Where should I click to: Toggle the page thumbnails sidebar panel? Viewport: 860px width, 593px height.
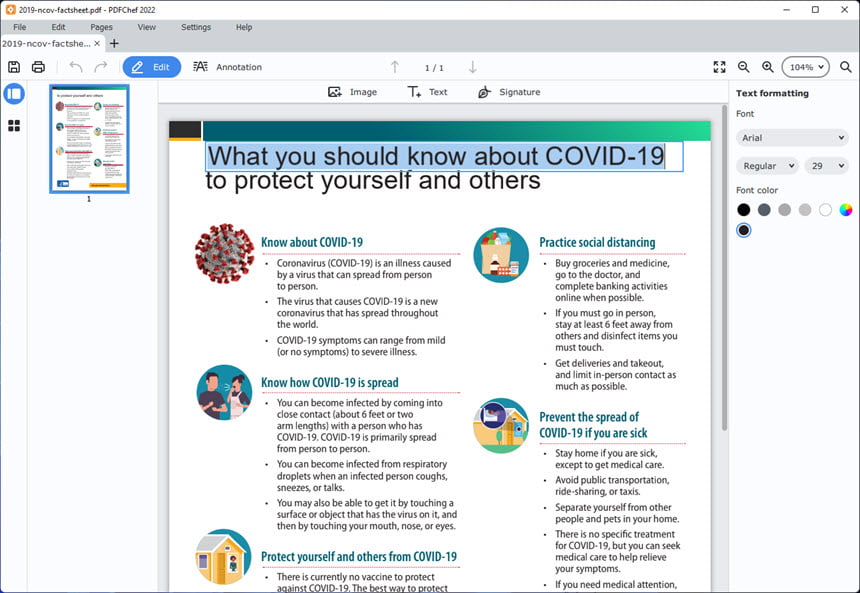[14, 94]
